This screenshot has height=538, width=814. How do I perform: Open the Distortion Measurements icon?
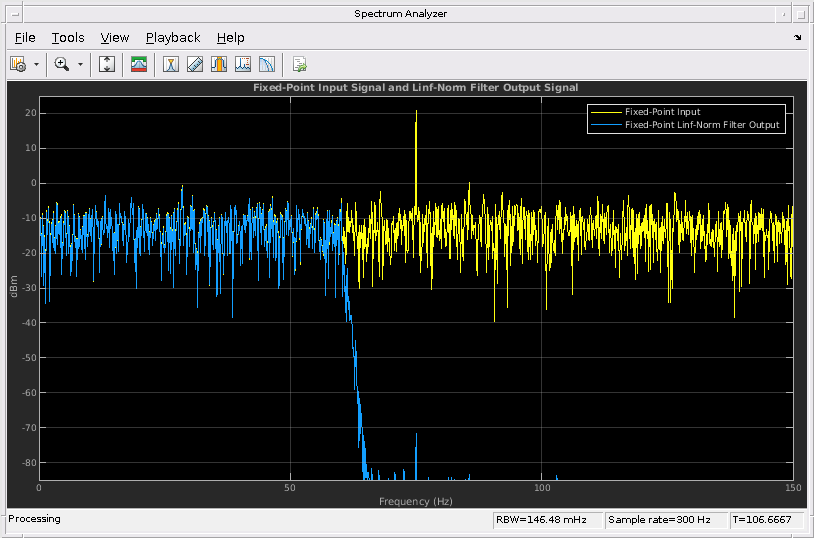(x=243, y=64)
